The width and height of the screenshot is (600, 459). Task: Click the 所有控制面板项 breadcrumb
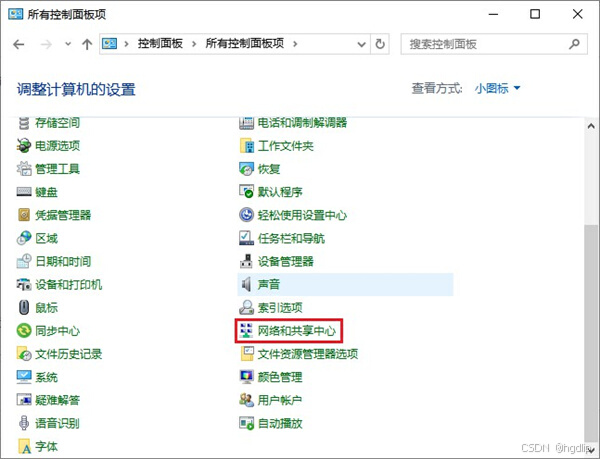pos(245,44)
